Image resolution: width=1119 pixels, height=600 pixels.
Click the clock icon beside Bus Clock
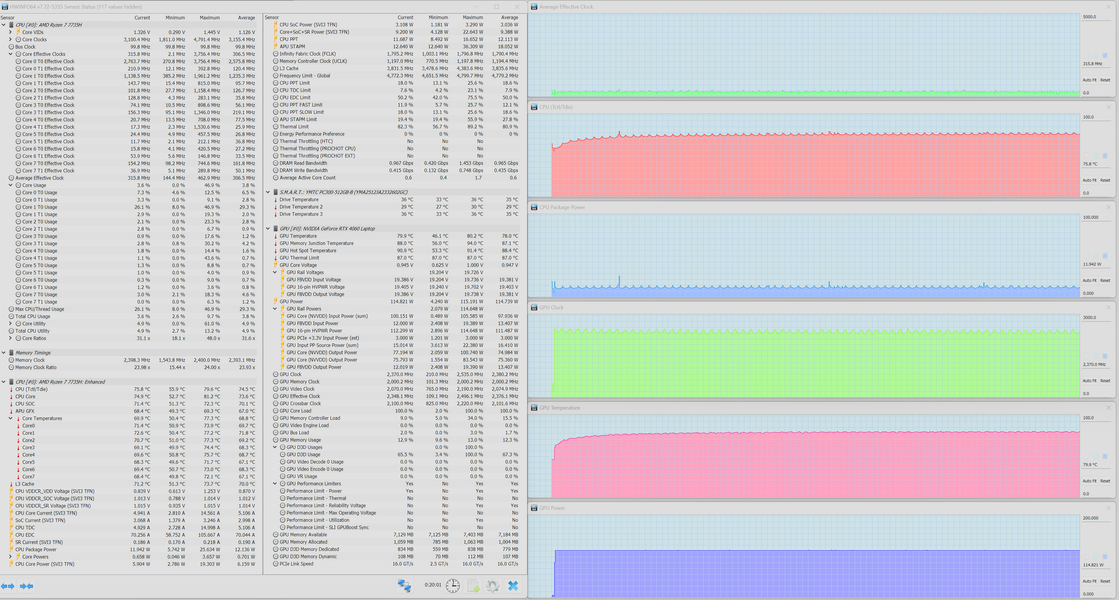point(11,46)
